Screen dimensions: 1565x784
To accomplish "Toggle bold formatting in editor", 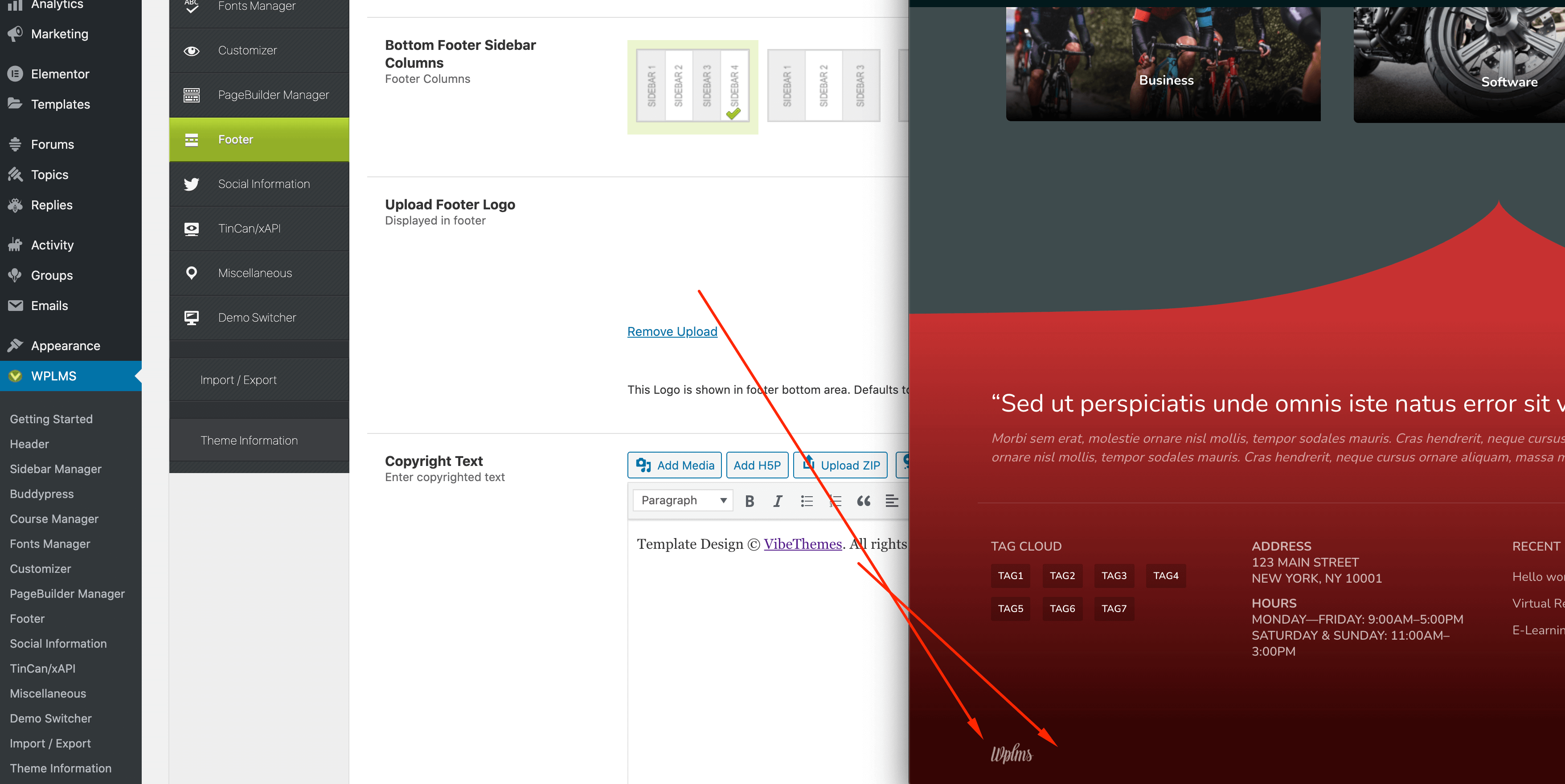I will pos(750,501).
